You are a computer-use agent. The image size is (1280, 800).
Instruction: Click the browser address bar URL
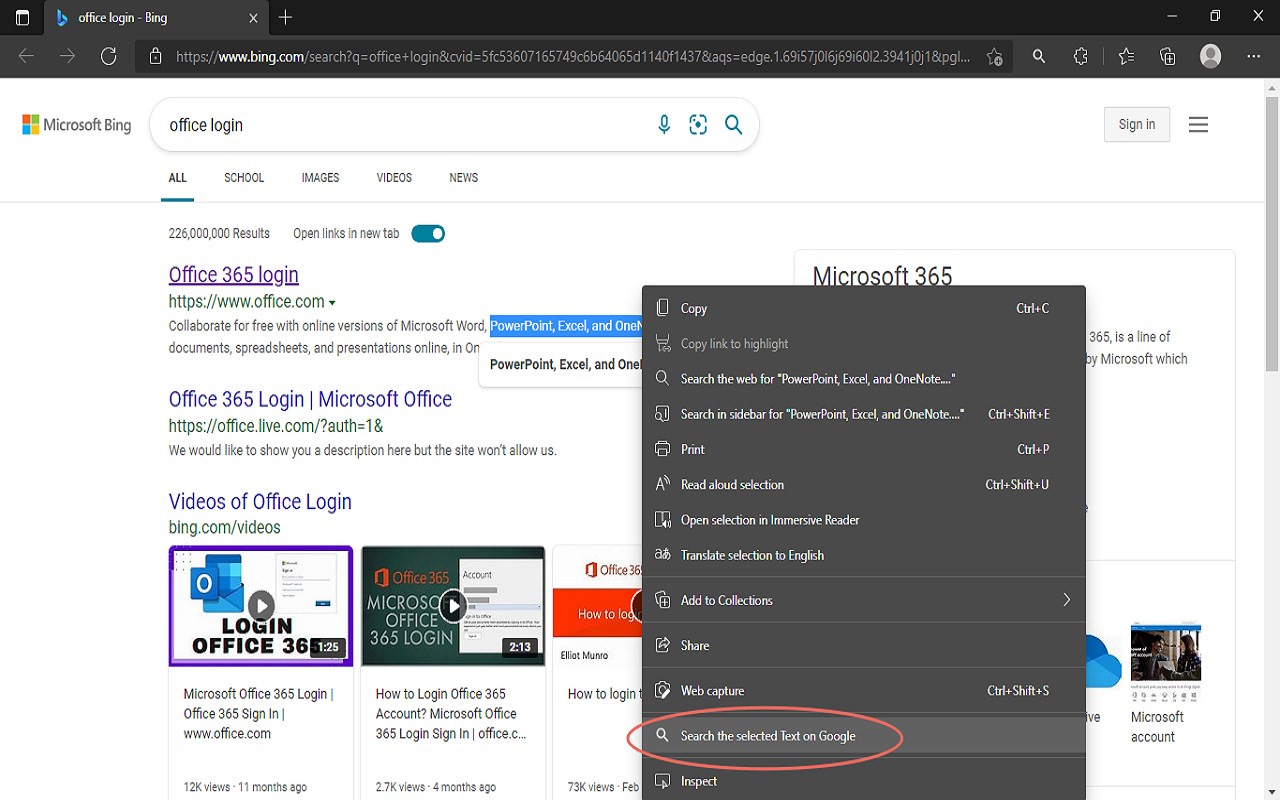[573, 57]
